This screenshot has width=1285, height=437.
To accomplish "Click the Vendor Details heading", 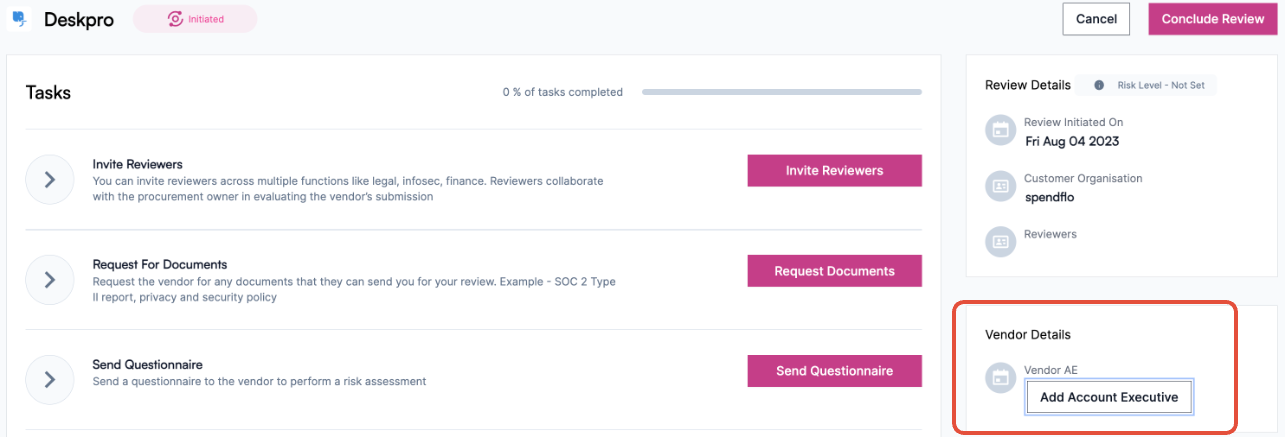I will pyautogui.click(x=1028, y=334).
